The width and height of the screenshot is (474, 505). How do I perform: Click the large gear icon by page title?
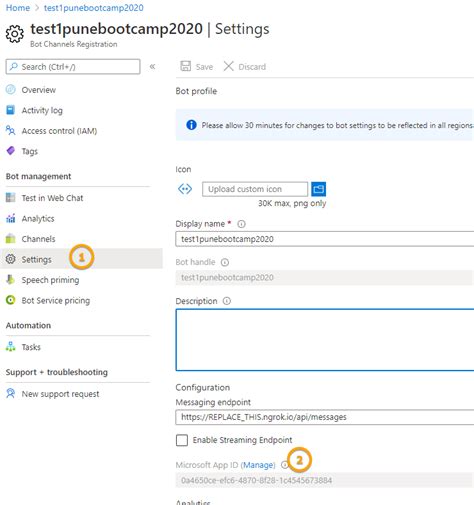(15, 34)
